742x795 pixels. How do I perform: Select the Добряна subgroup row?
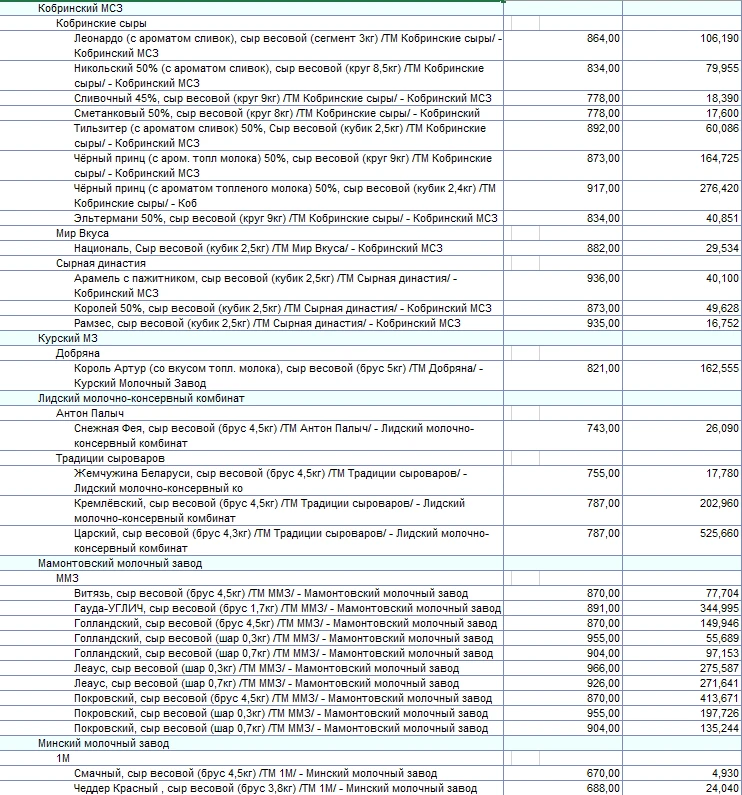(x=78, y=353)
